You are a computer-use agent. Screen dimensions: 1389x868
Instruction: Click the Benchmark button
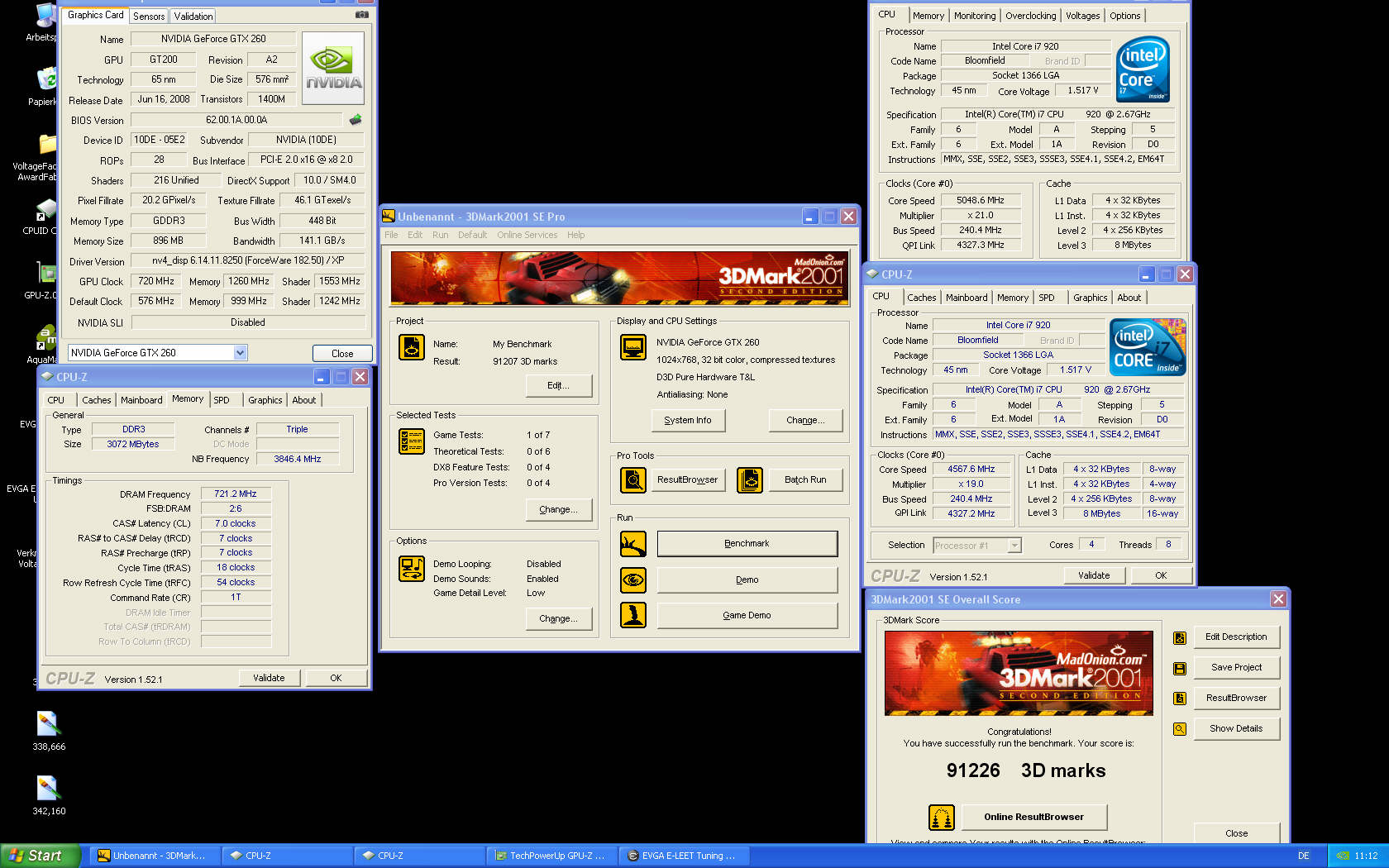click(747, 543)
